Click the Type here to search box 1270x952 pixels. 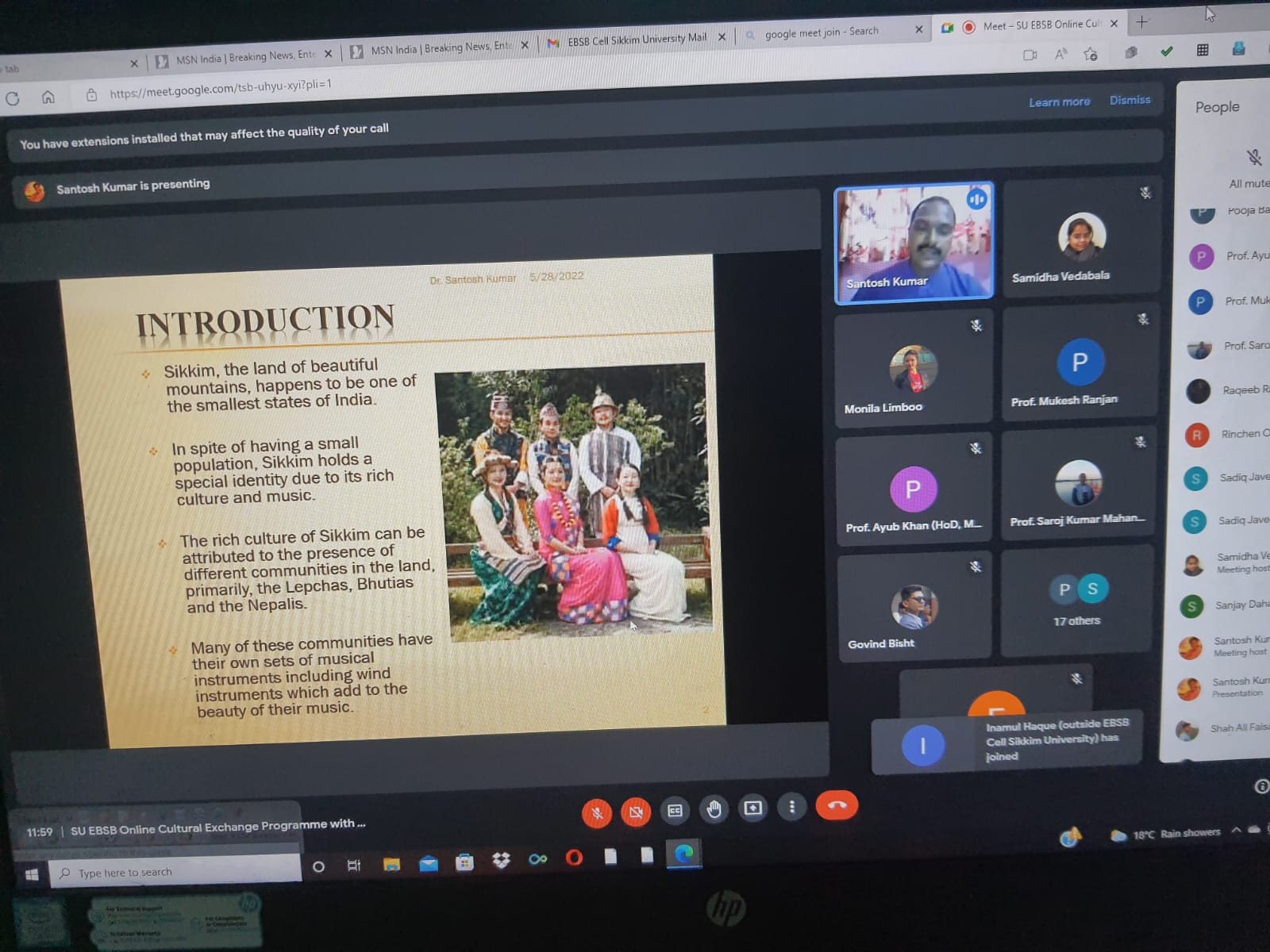pyautogui.click(x=175, y=871)
